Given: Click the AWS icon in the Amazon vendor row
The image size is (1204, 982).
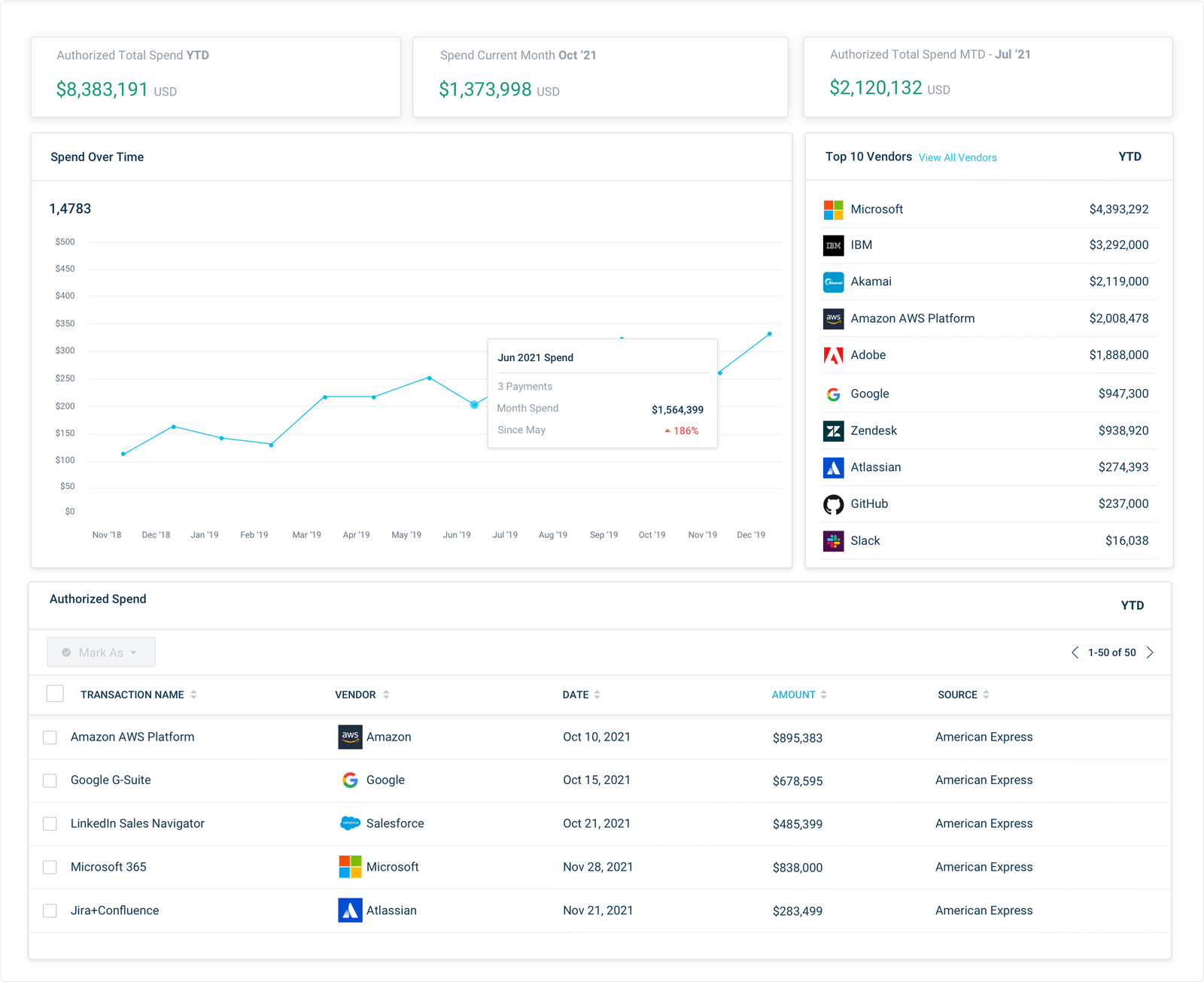Looking at the screenshot, I should pyautogui.click(x=350, y=737).
